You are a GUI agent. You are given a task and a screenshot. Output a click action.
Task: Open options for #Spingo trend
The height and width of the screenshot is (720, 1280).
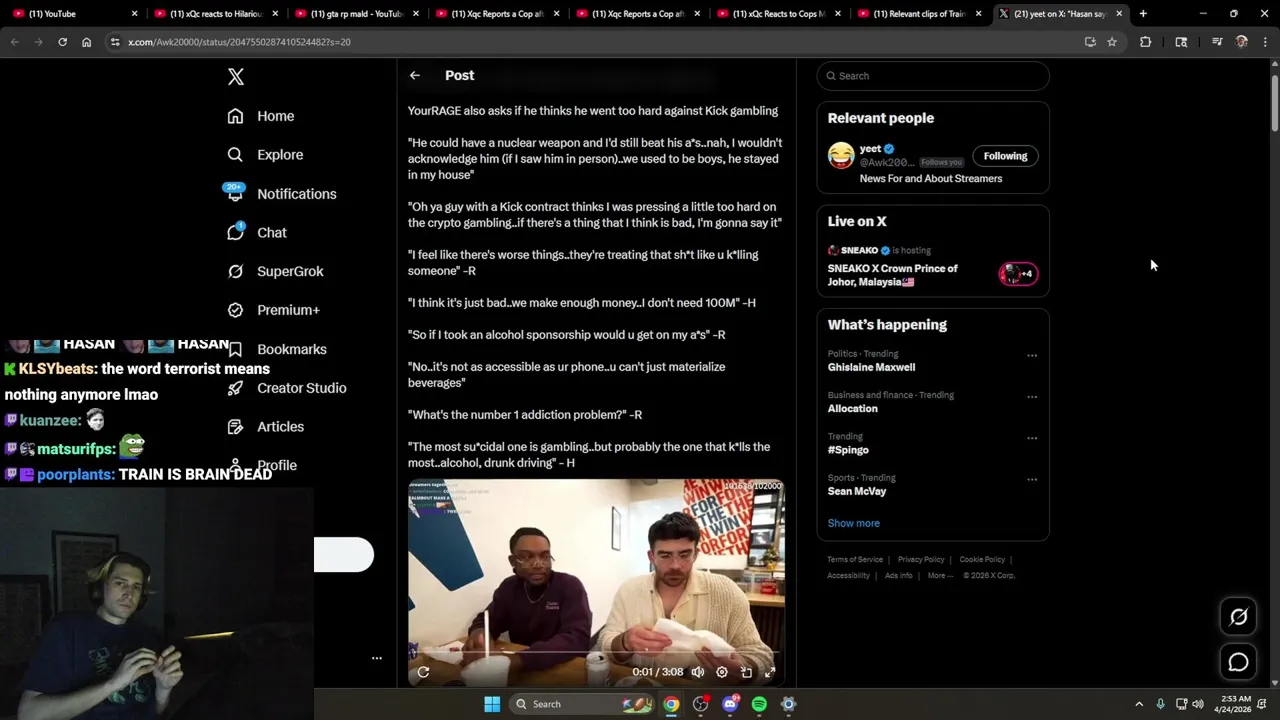(x=1032, y=438)
